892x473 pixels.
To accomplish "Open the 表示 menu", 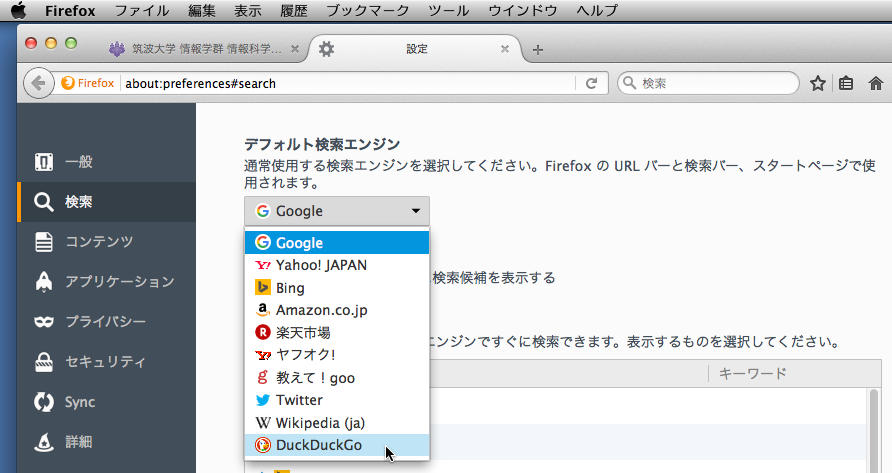I will point(248,10).
